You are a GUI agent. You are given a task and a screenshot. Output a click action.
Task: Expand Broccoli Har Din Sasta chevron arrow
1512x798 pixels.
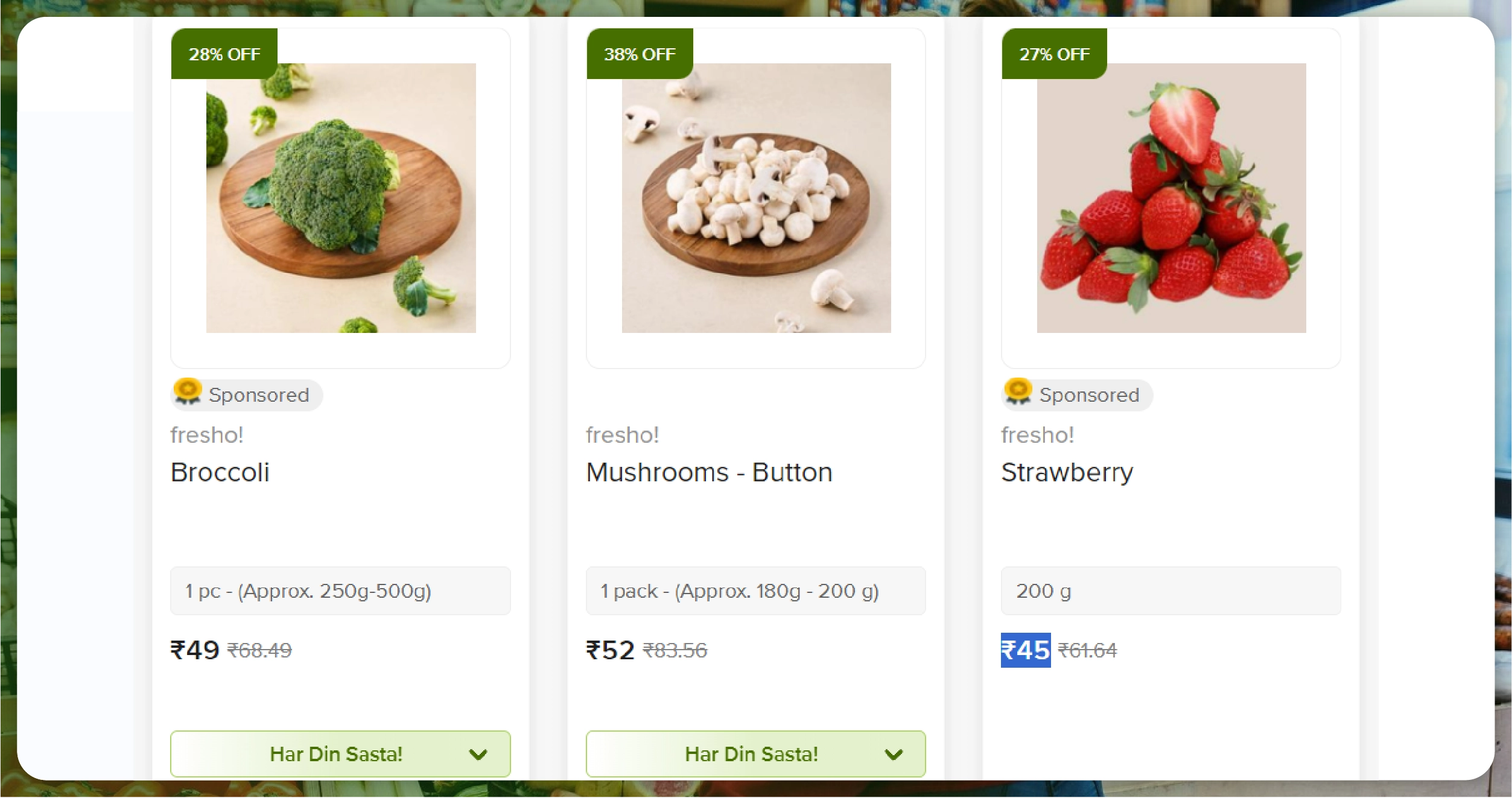pos(478,755)
